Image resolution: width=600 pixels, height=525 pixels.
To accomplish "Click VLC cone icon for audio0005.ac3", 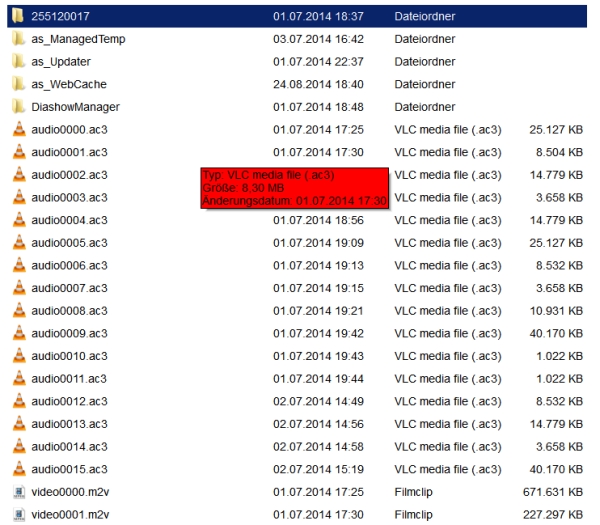I will click(x=17, y=243).
